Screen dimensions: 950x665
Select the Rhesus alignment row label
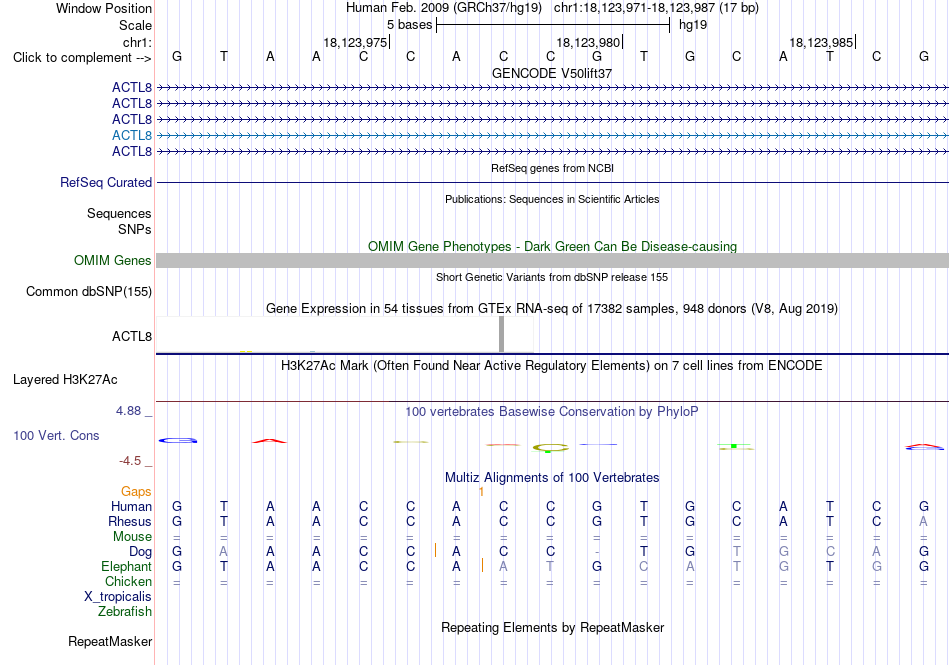pos(130,521)
